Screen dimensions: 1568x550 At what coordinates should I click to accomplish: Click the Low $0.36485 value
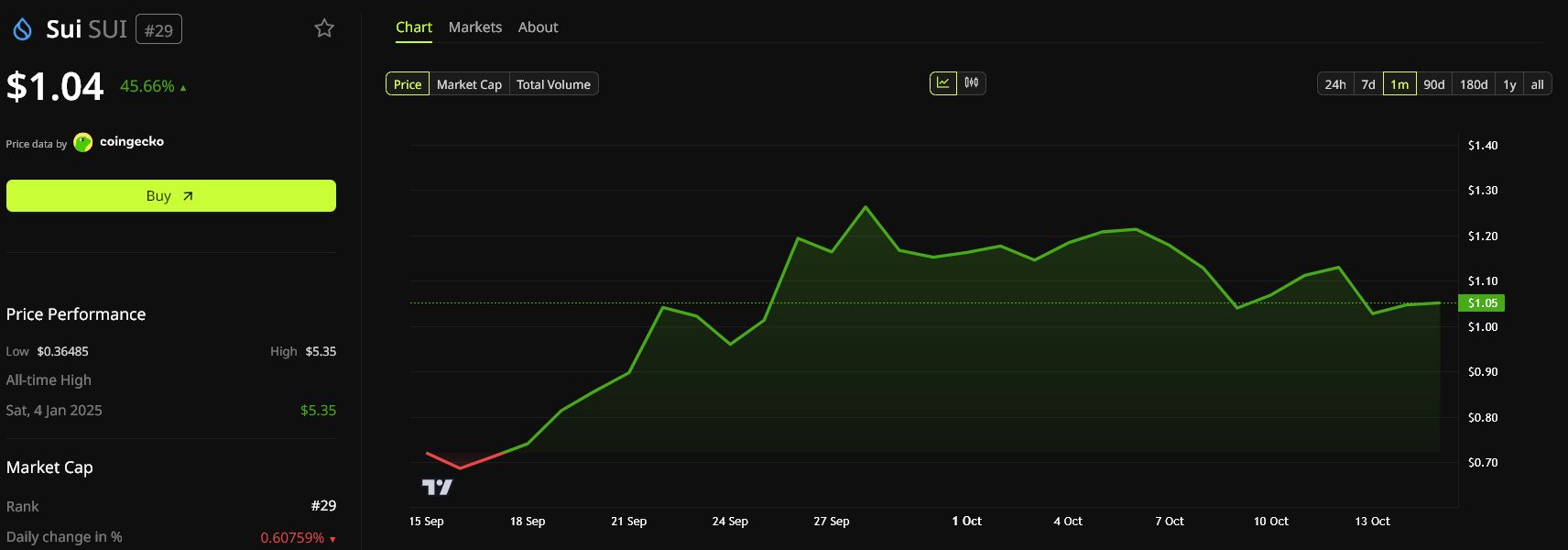[x=62, y=352]
